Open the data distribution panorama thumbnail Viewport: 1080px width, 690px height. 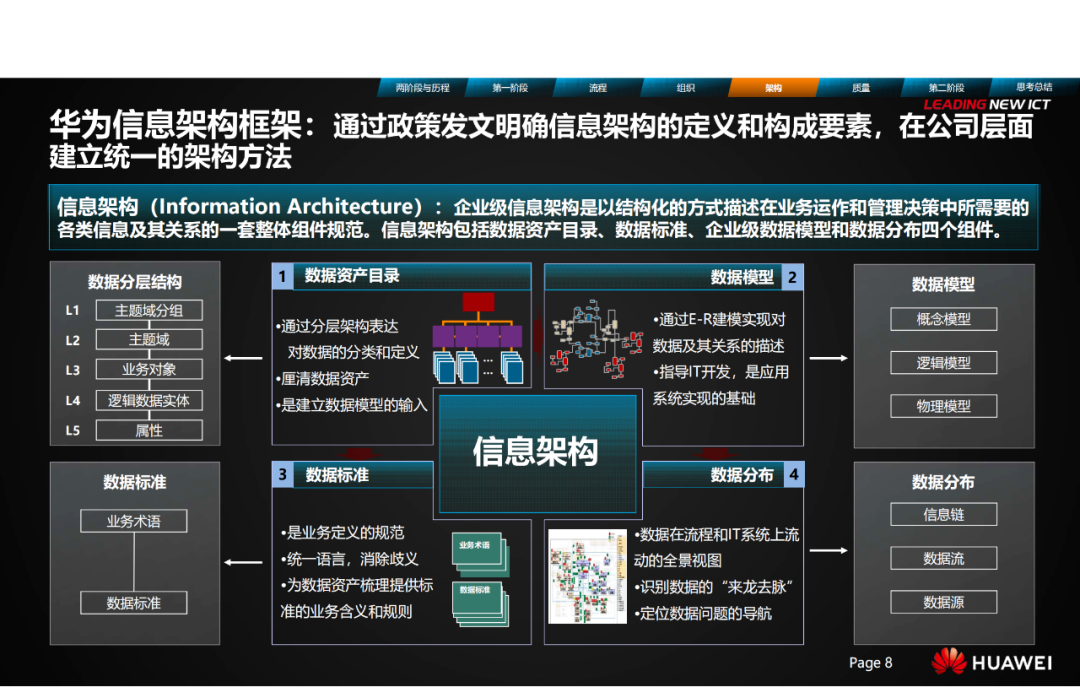587,576
